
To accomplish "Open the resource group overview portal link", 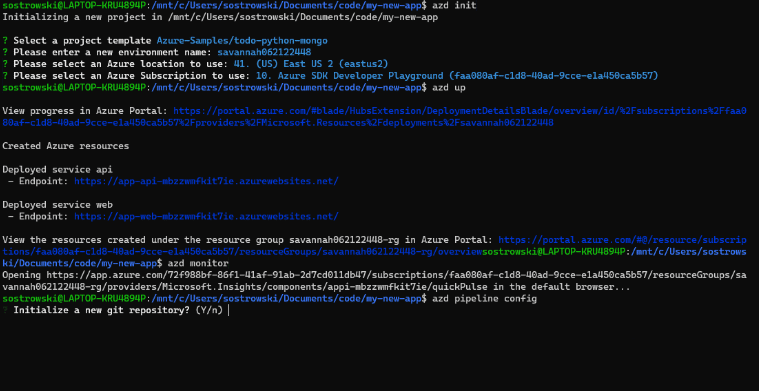I will (x=375, y=245).
